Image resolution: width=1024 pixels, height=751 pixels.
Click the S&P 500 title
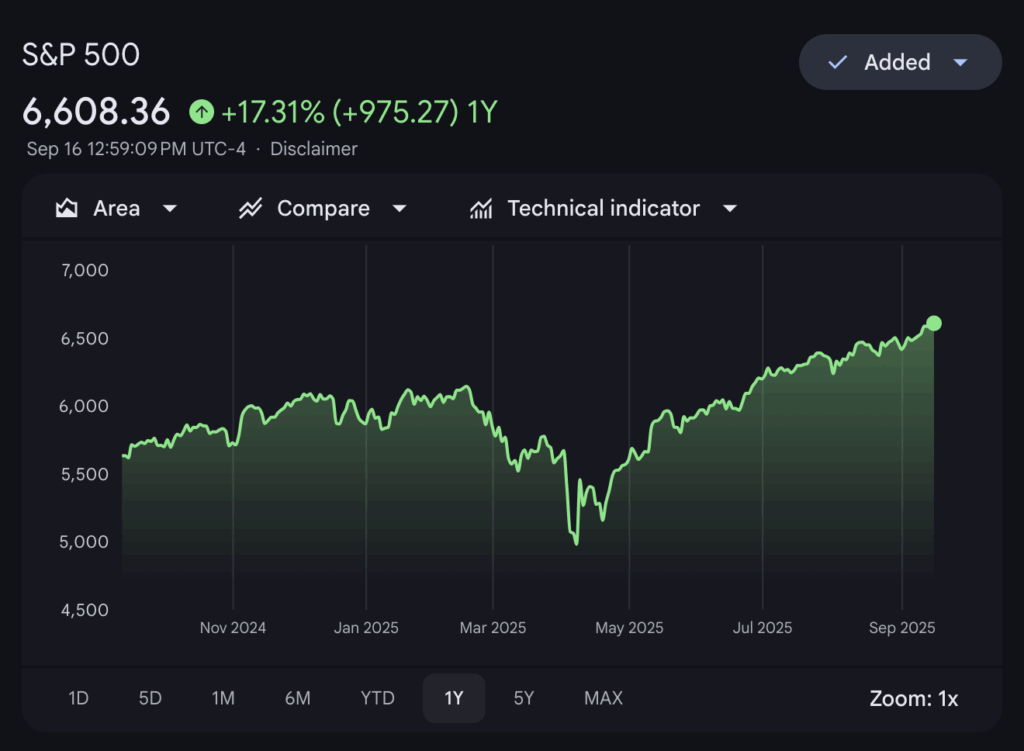[x=81, y=54]
